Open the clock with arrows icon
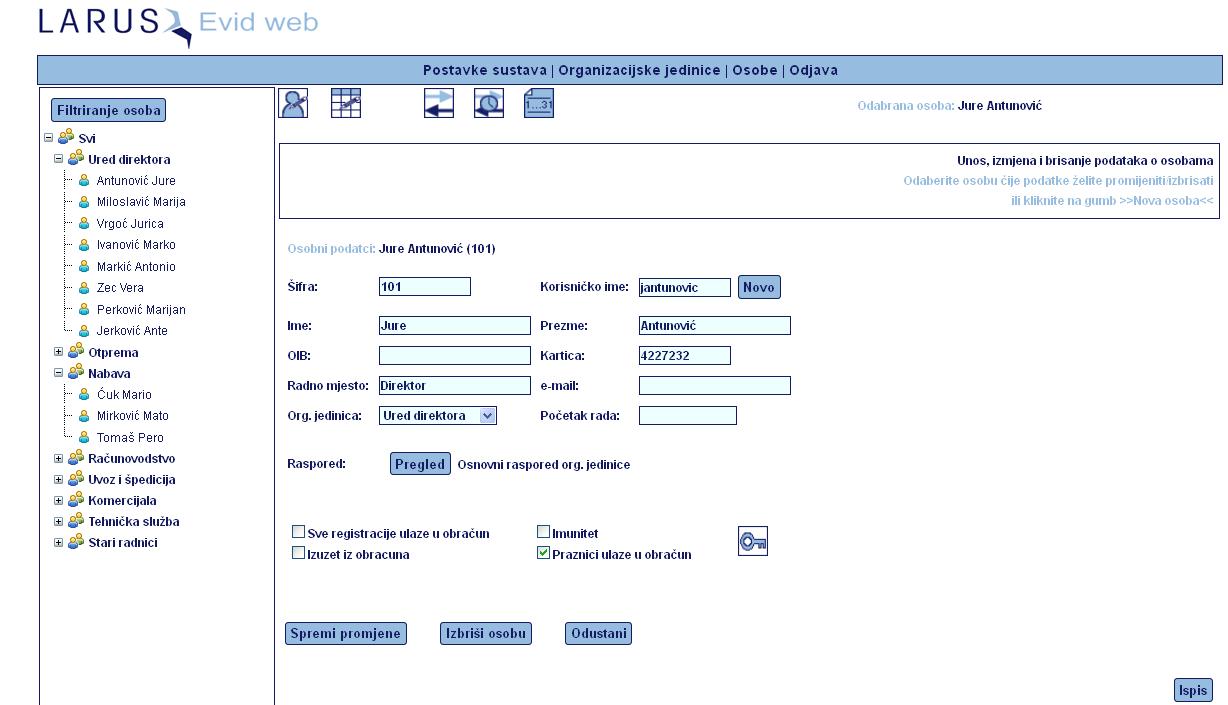The height and width of the screenshot is (705, 1228). [489, 103]
